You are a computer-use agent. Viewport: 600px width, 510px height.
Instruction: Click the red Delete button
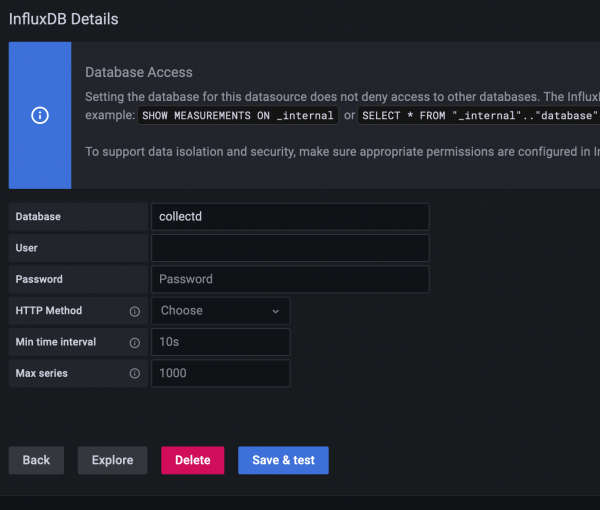(192, 460)
